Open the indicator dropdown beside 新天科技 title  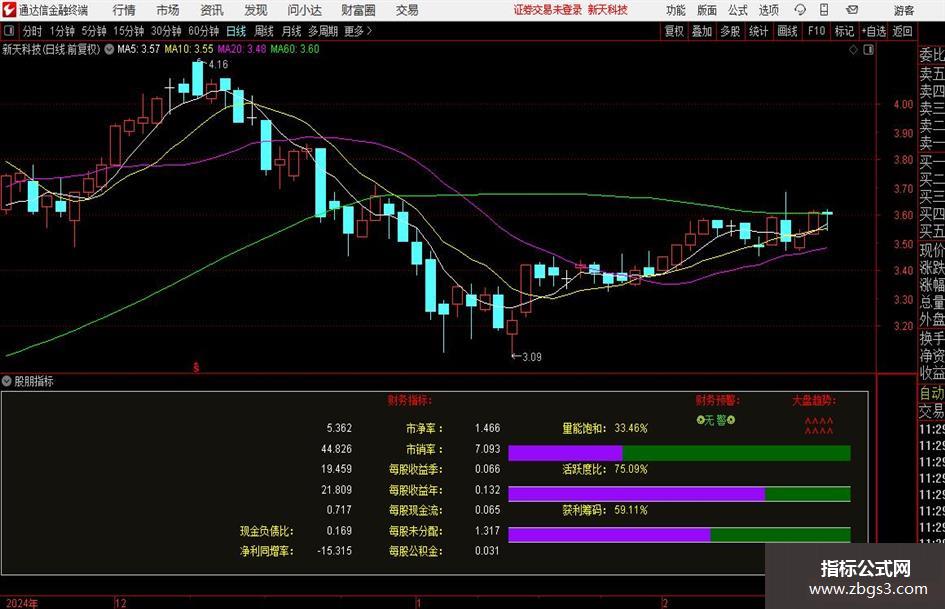click(109, 49)
